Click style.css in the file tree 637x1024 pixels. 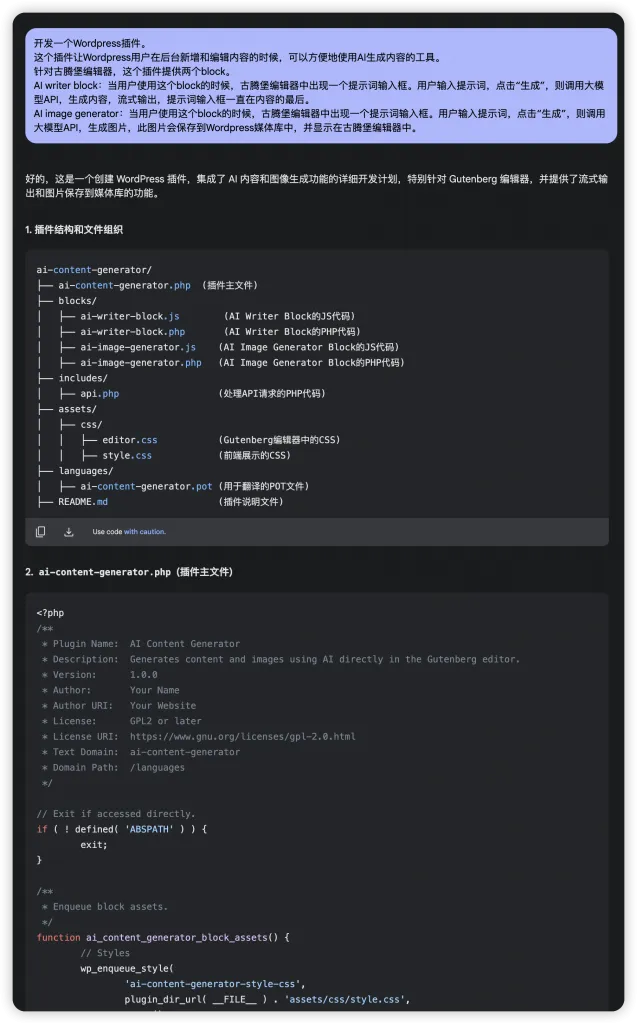pyautogui.click(x=127, y=455)
